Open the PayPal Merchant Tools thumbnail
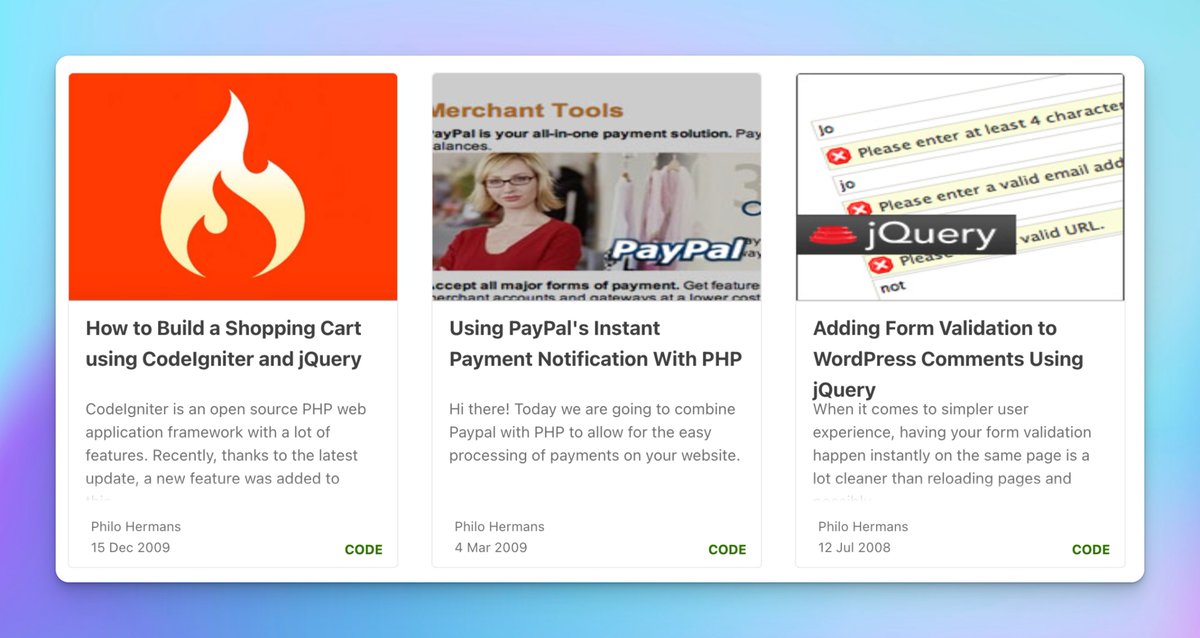 click(x=596, y=187)
